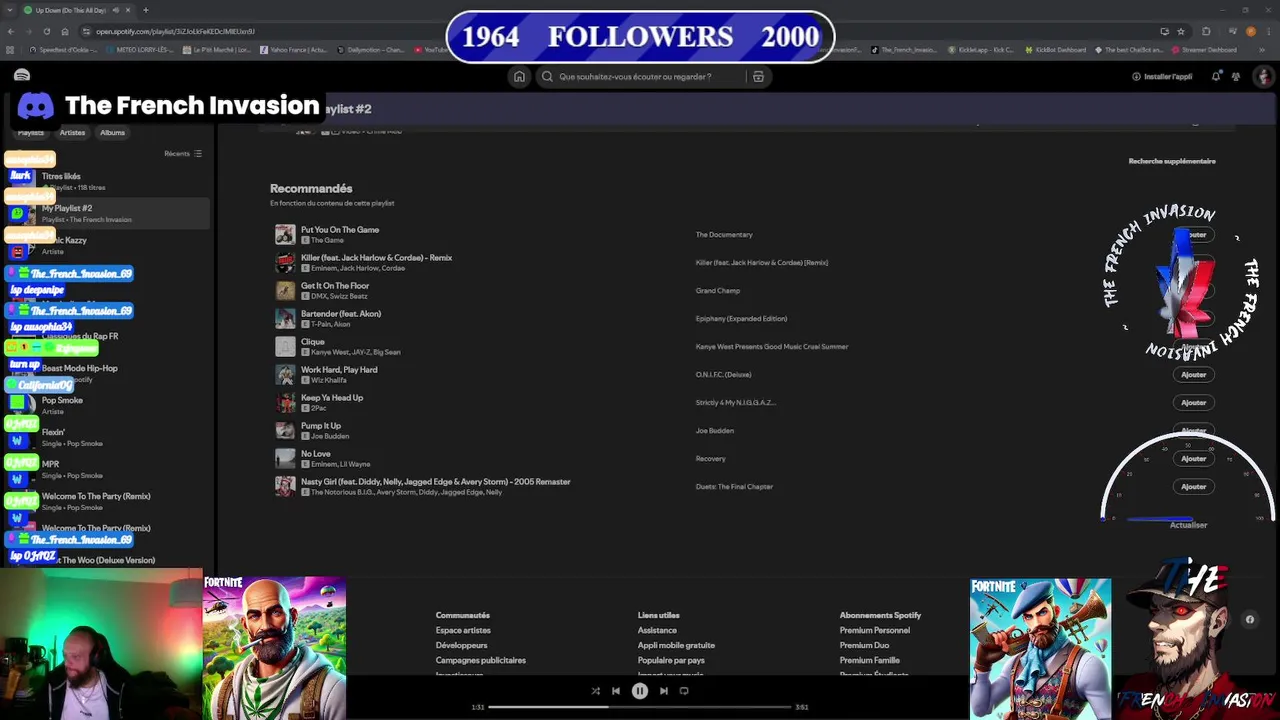Open Espace artistes footer link
Viewport: 1280px width, 720px height.
[x=463, y=630]
